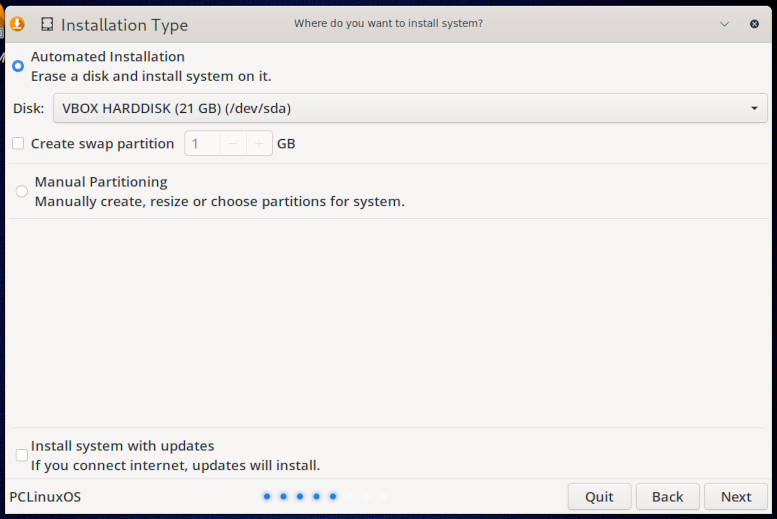Proceed with the Next button

click(x=736, y=497)
